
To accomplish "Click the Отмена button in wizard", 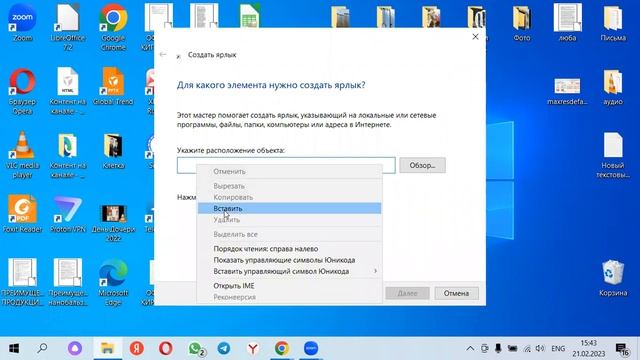I will click(x=456, y=293).
